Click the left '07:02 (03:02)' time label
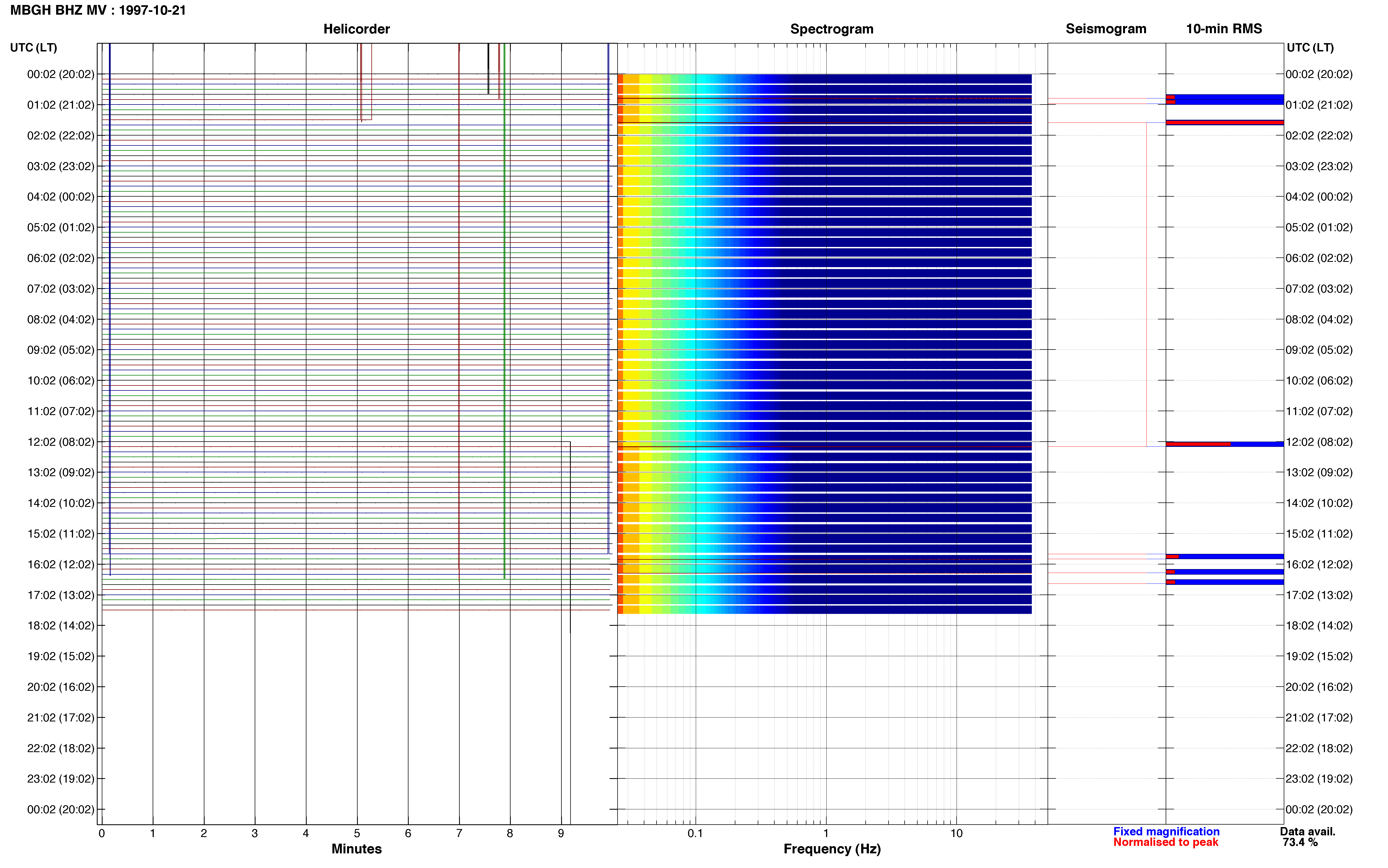The width and height of the screenshot is (1388, 868). pyautogui.click(x=61, y=289)
